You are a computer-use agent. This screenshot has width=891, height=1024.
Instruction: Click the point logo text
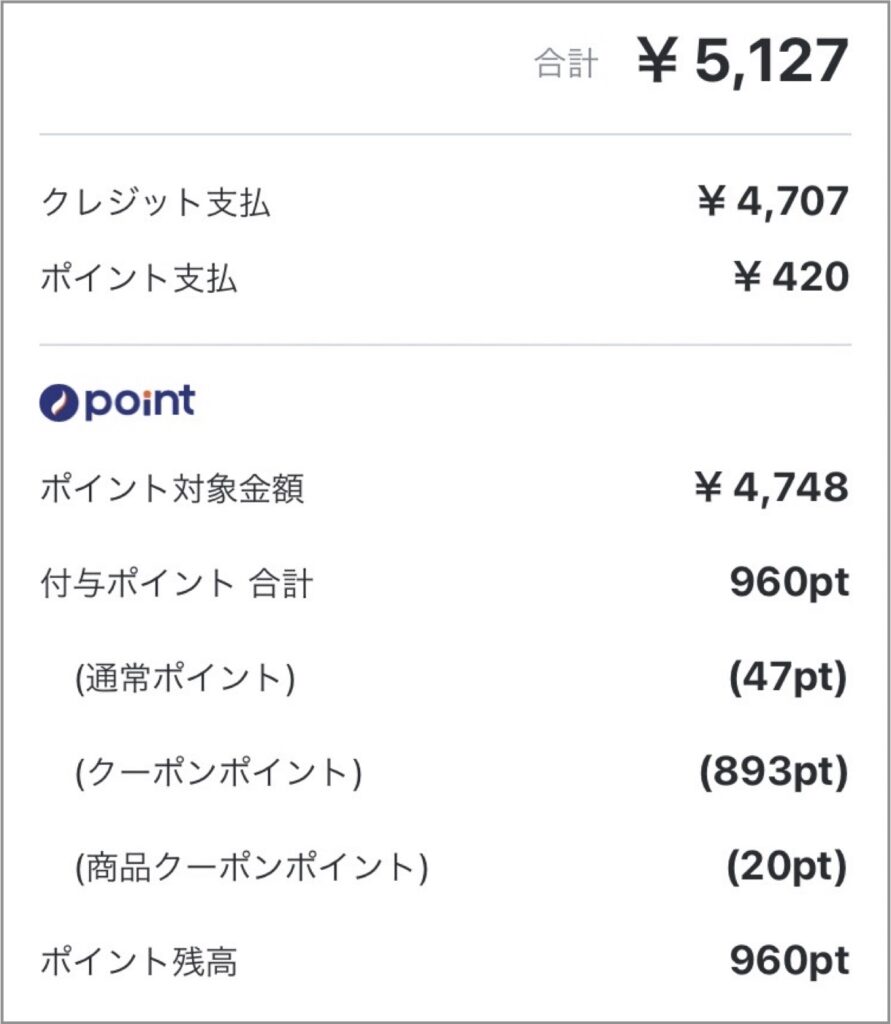140,402
